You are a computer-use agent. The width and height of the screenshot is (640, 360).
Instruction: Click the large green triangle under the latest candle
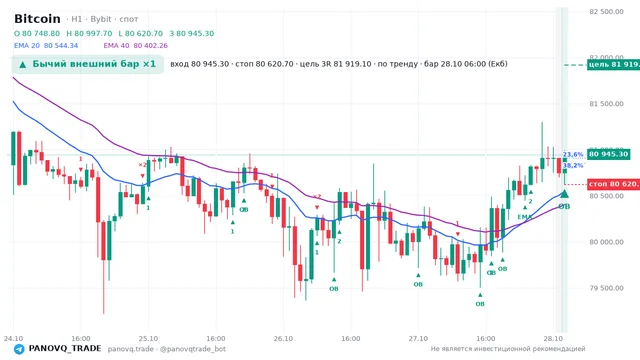click(x=564, y=193)
